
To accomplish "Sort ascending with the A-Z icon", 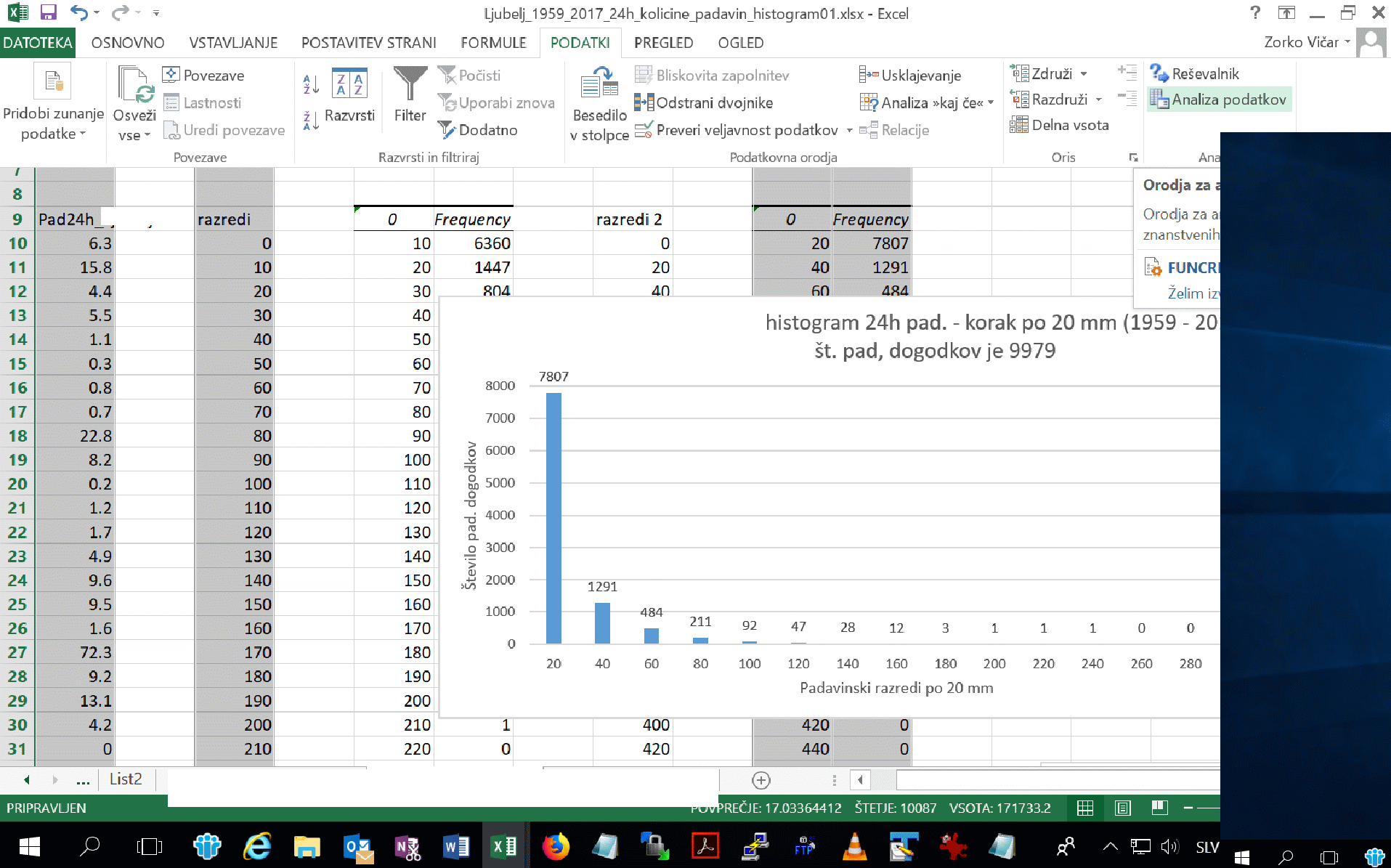I will pos(311,84).
